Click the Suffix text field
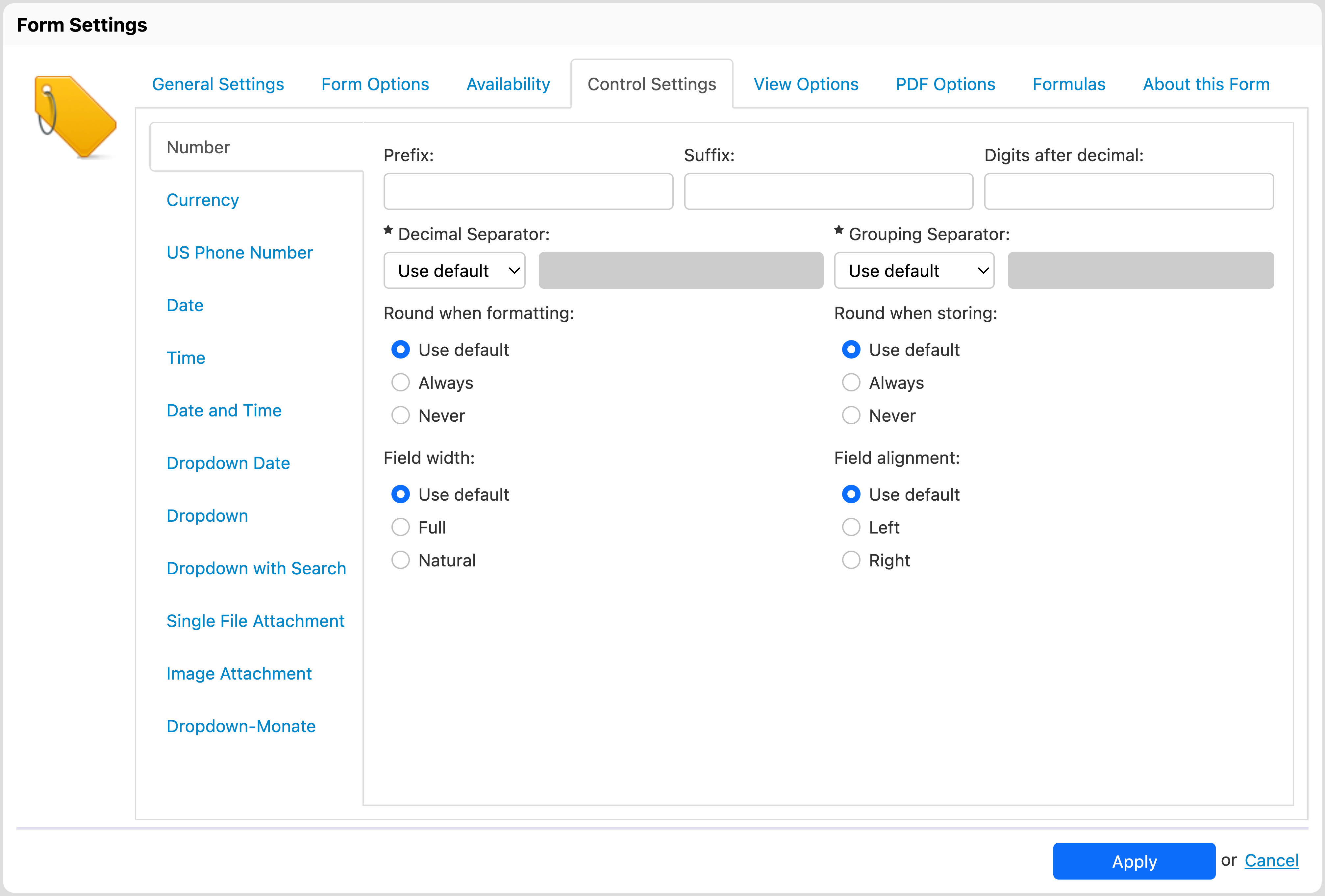The height and width of the screenshot is (896, 1325). [828, 191]
